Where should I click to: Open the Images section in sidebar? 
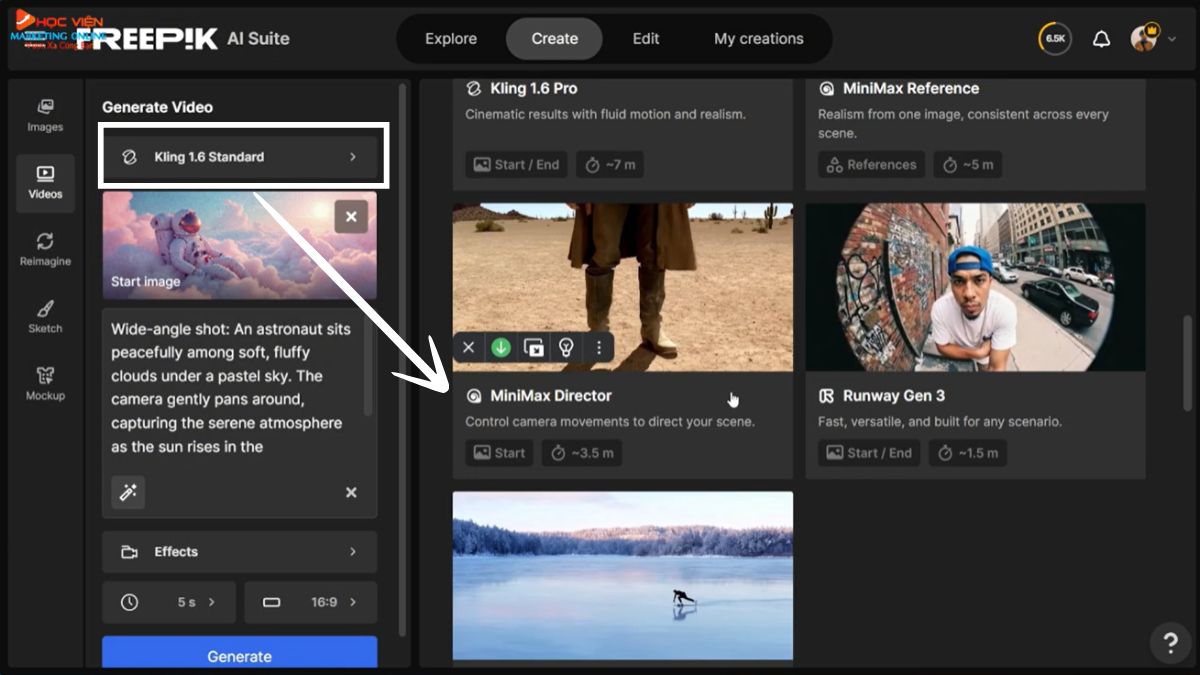pyautogui.click(x=45, y=115)
